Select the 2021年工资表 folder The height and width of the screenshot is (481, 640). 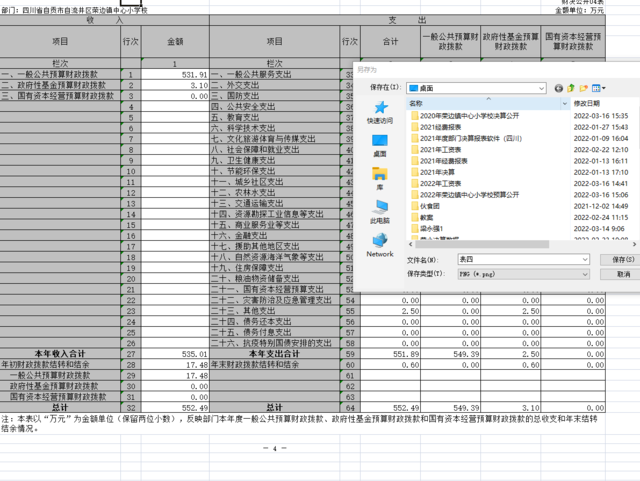(x=441, y=150)
